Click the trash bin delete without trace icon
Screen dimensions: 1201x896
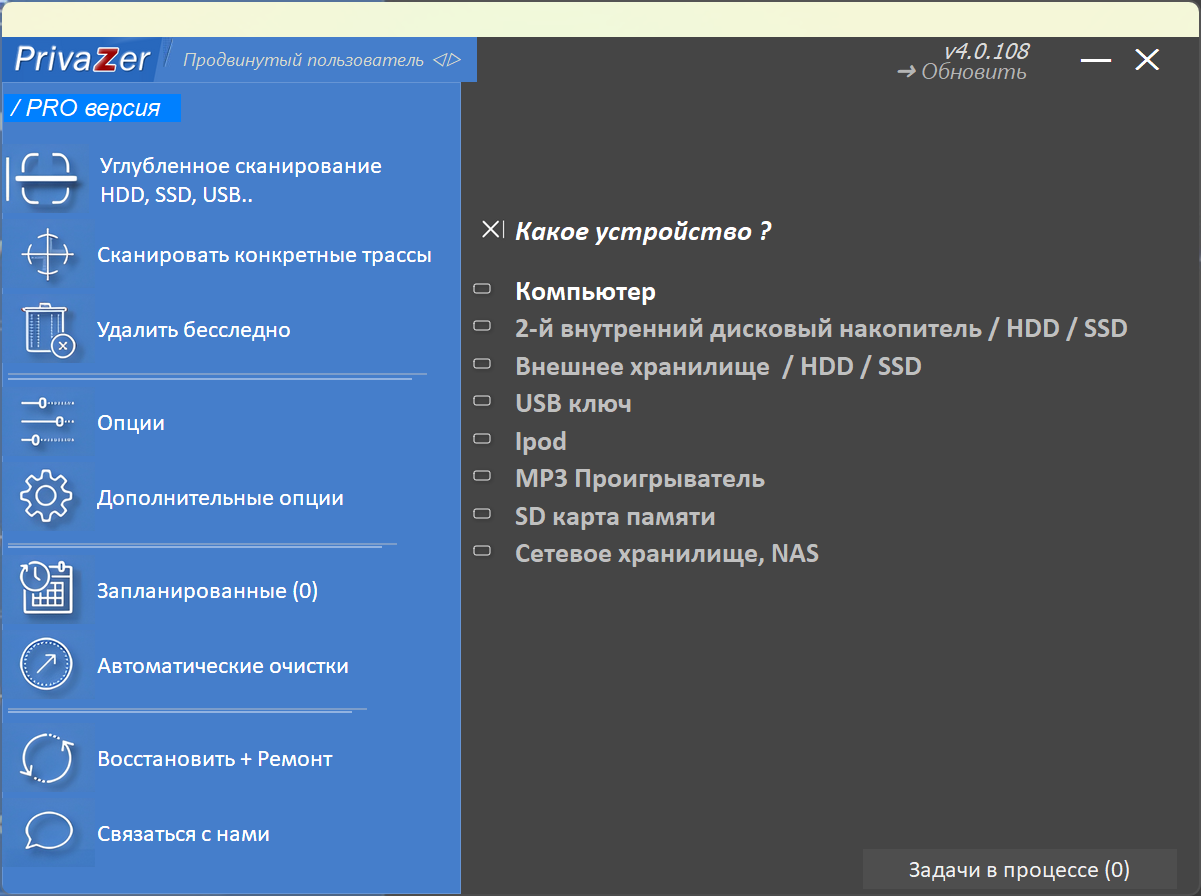coord(48,330)
